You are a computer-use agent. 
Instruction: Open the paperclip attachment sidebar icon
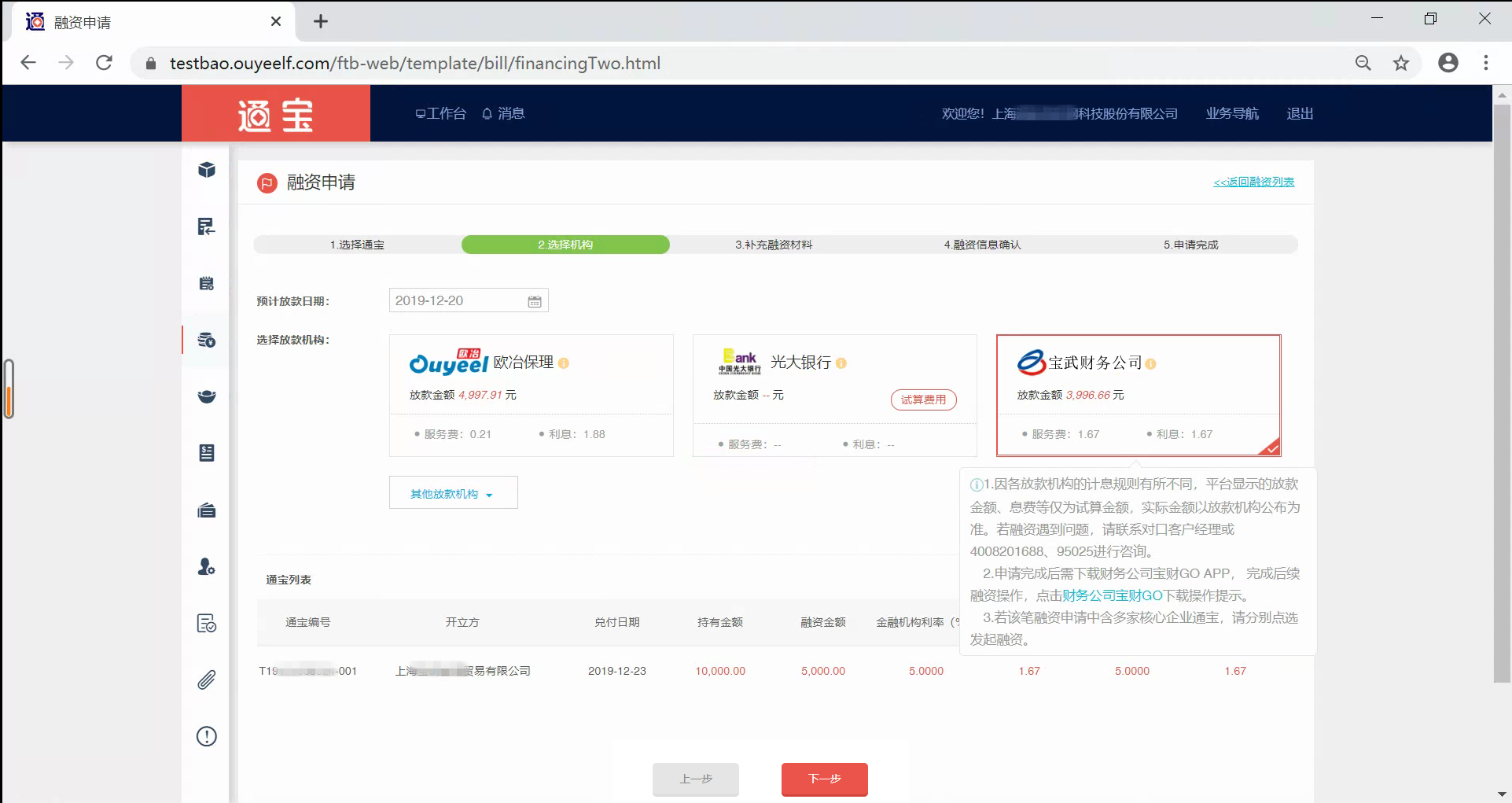[207, 680]
